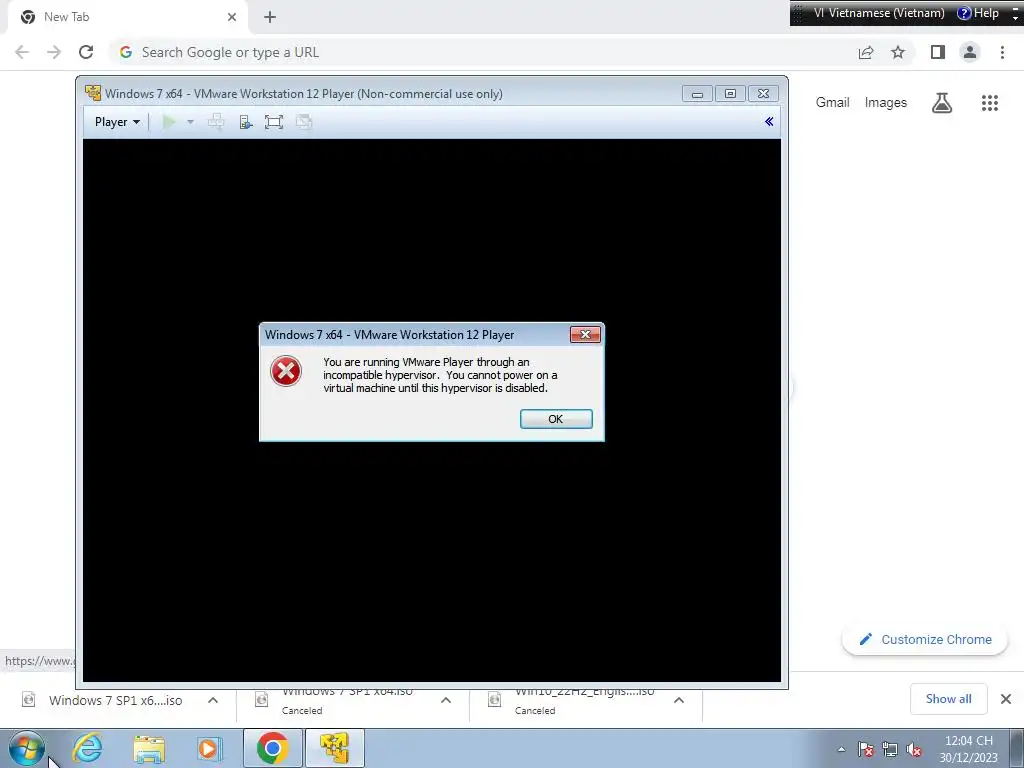The image size is (1024, 768).
Task: Go forward with Chrome forward arrow
Action: coord(54,52)
